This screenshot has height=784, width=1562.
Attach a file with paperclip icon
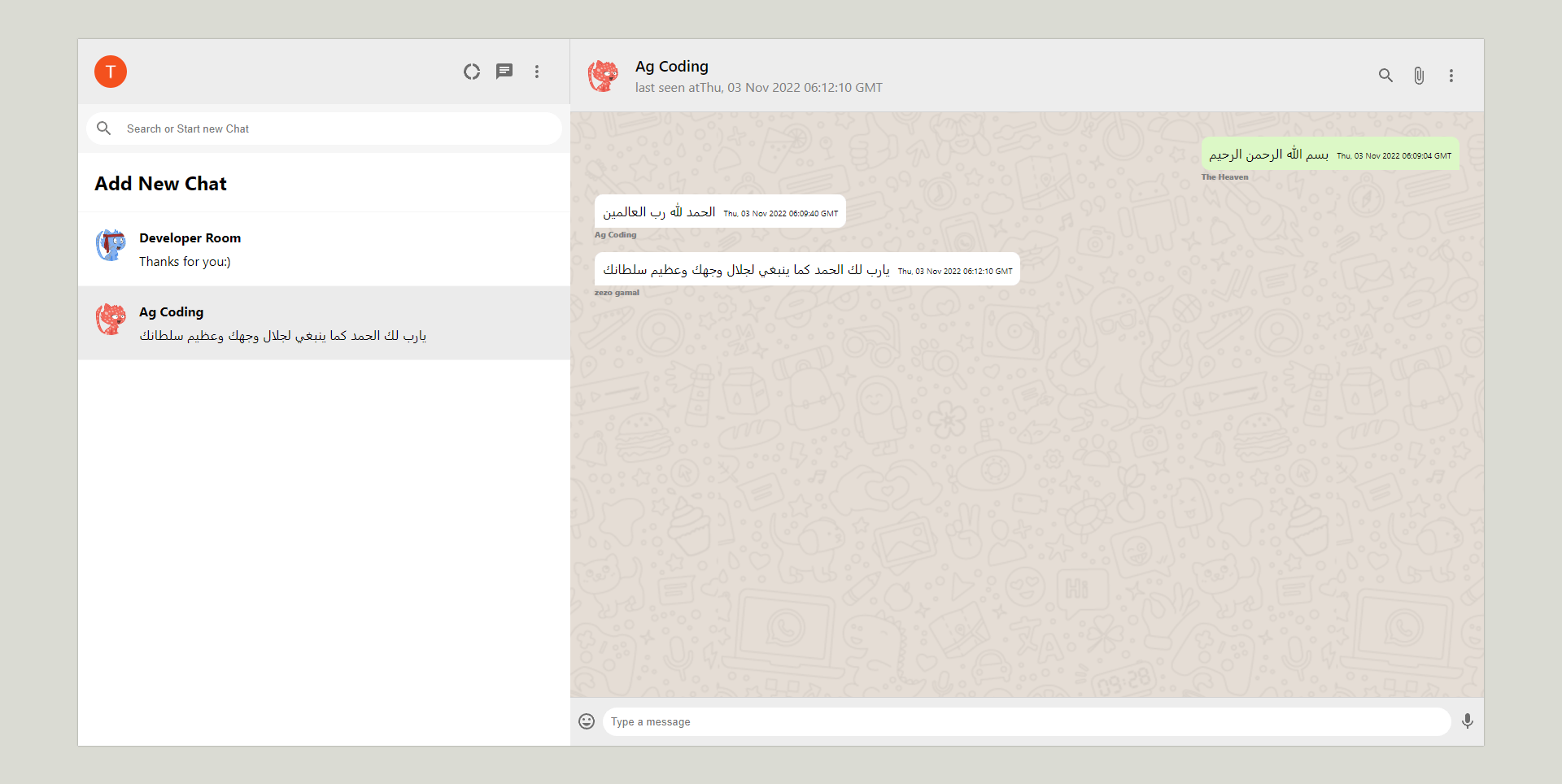[x=1418, y=76]
